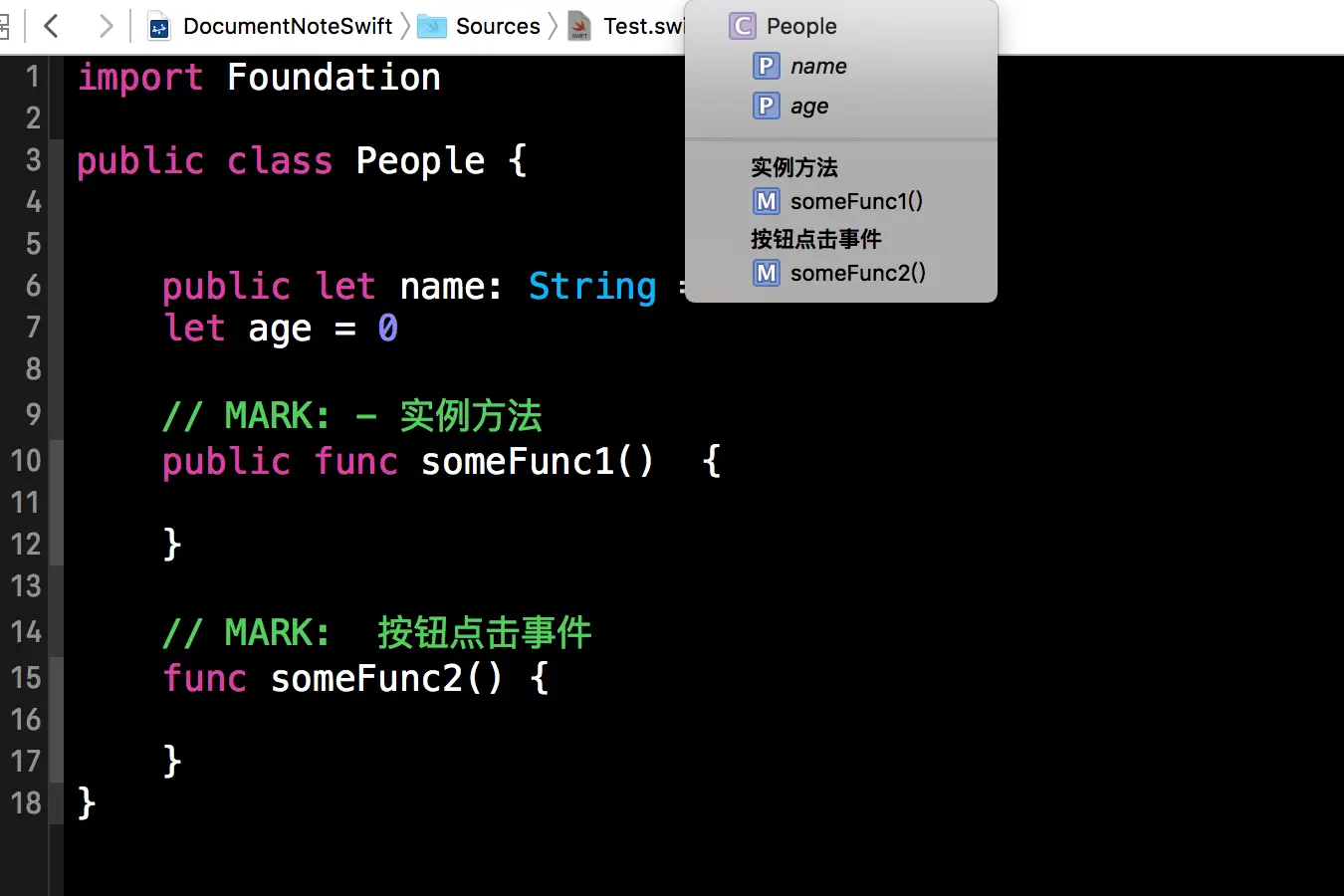Click the 'String' type annotation
The height and width of the screenshot is (896, 1344).
tap(592, 287)
